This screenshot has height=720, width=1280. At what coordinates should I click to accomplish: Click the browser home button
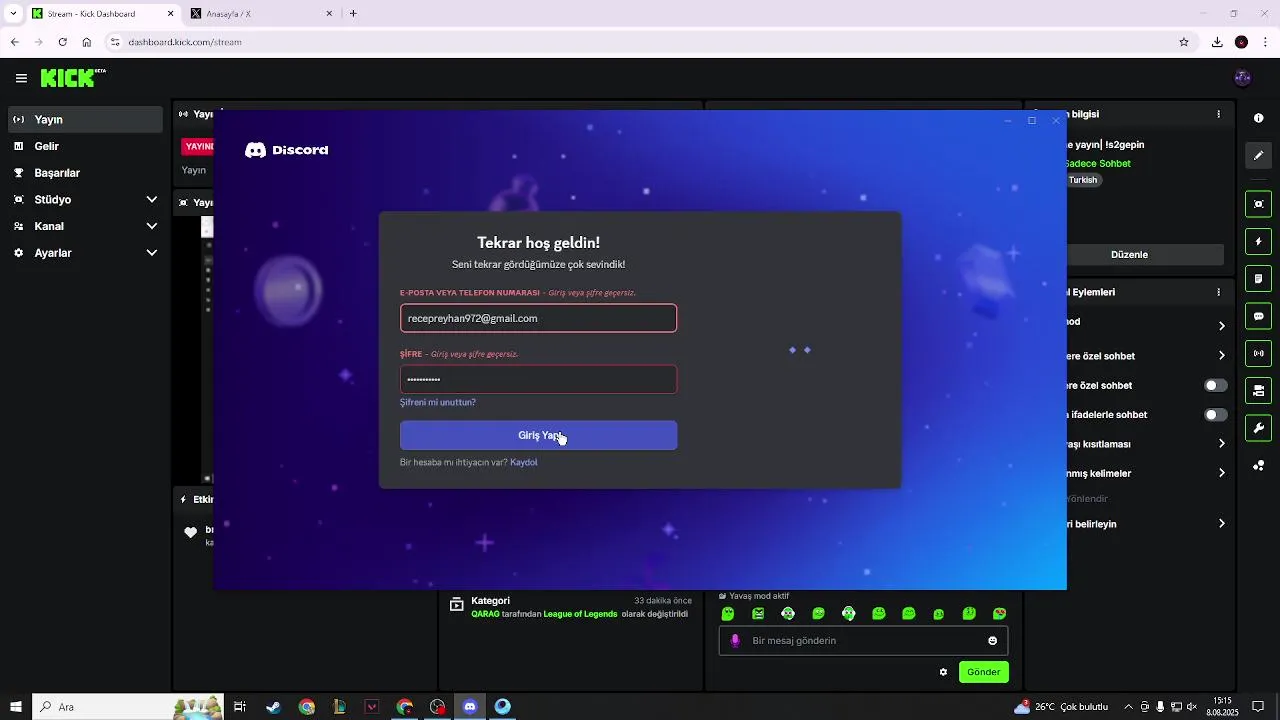87,42
